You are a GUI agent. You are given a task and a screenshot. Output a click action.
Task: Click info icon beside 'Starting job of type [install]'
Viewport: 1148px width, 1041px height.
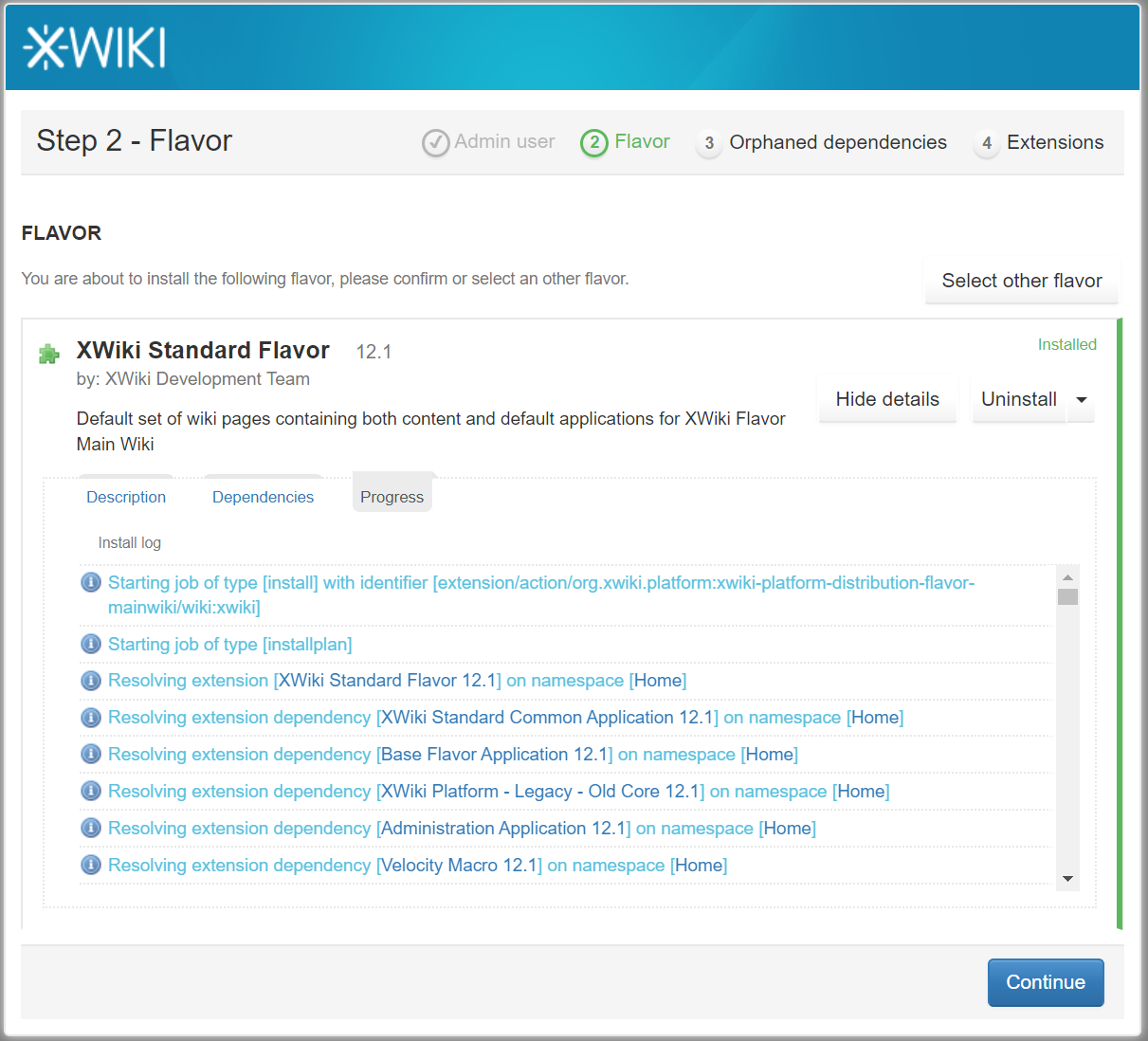91,582
